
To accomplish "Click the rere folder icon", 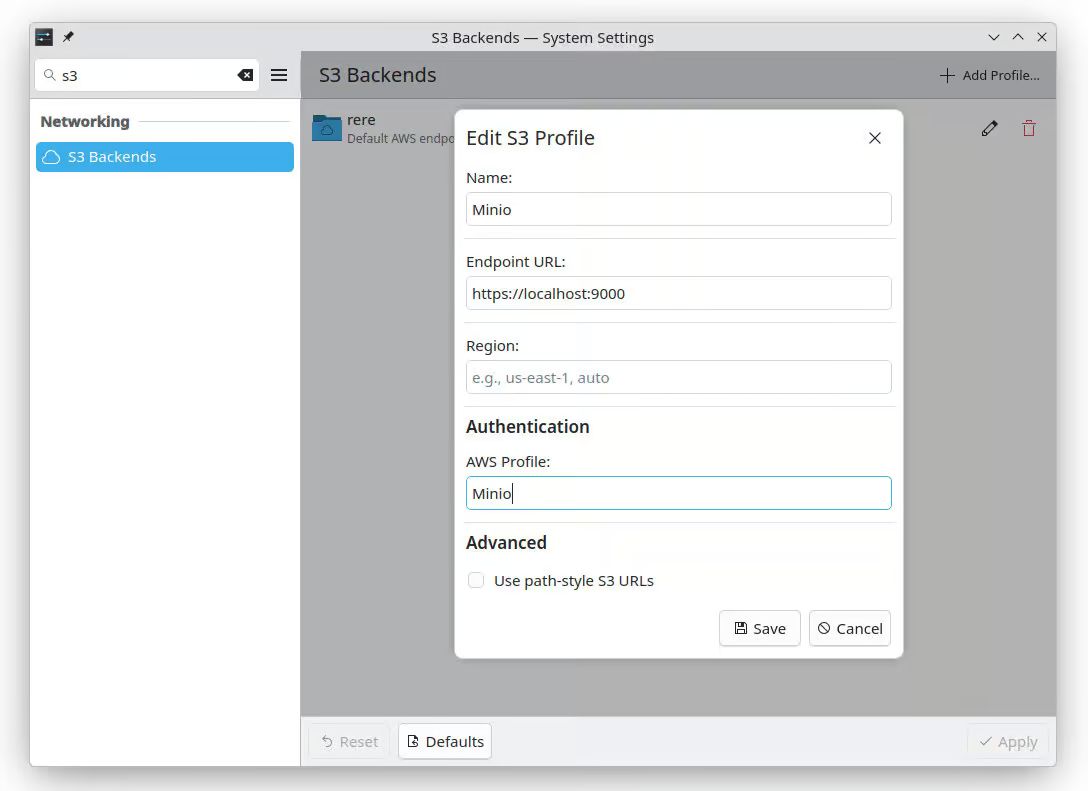I will [327, 128].
